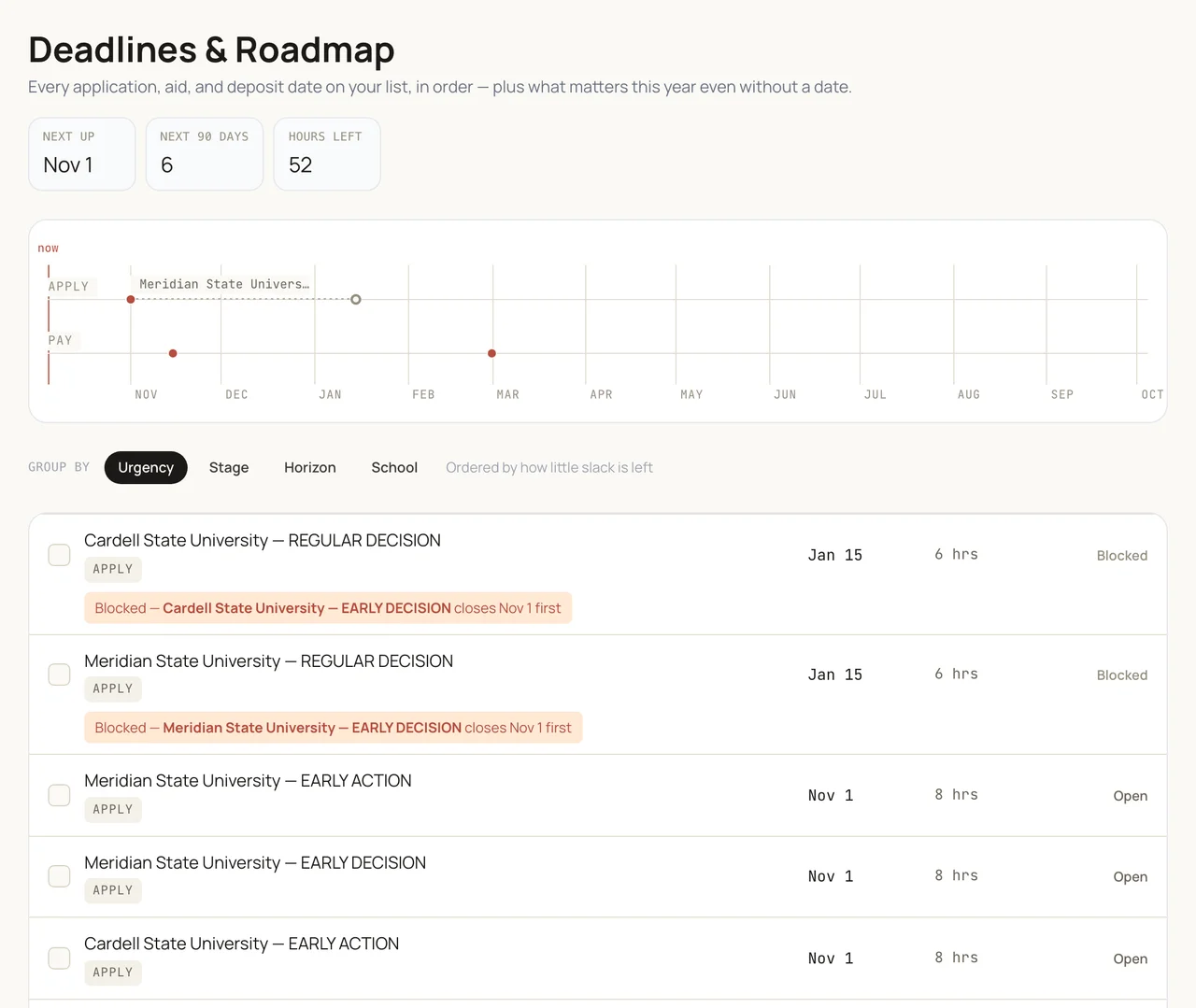This screenshot has width=1196, height=1008.
Task: Open 'Cardell State University — REGULAR DECISION' title
Action: [263, 540]
